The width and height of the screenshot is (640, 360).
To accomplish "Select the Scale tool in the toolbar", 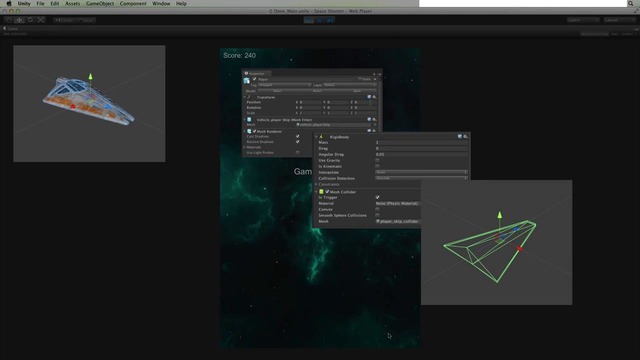I will point(41,20).
